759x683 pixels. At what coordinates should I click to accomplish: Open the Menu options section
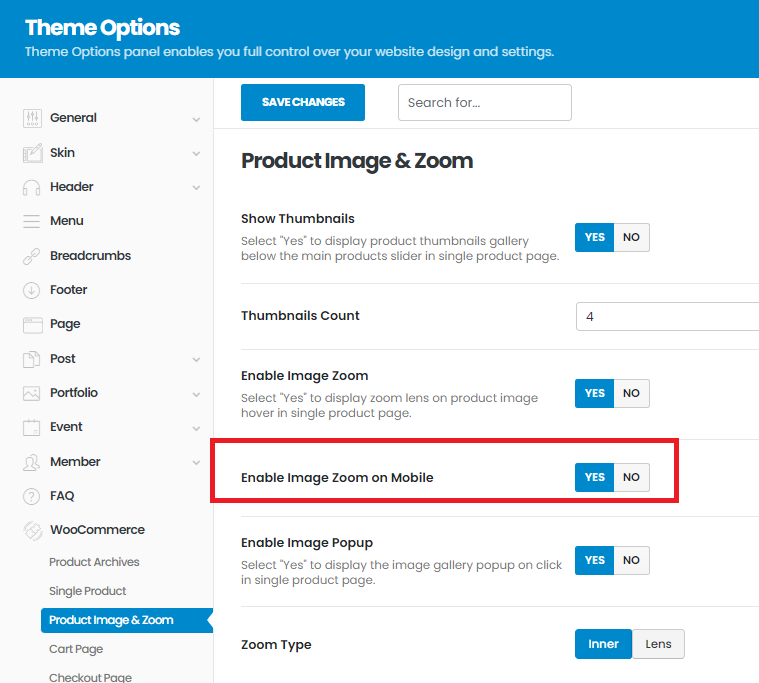tap(67, 221)
